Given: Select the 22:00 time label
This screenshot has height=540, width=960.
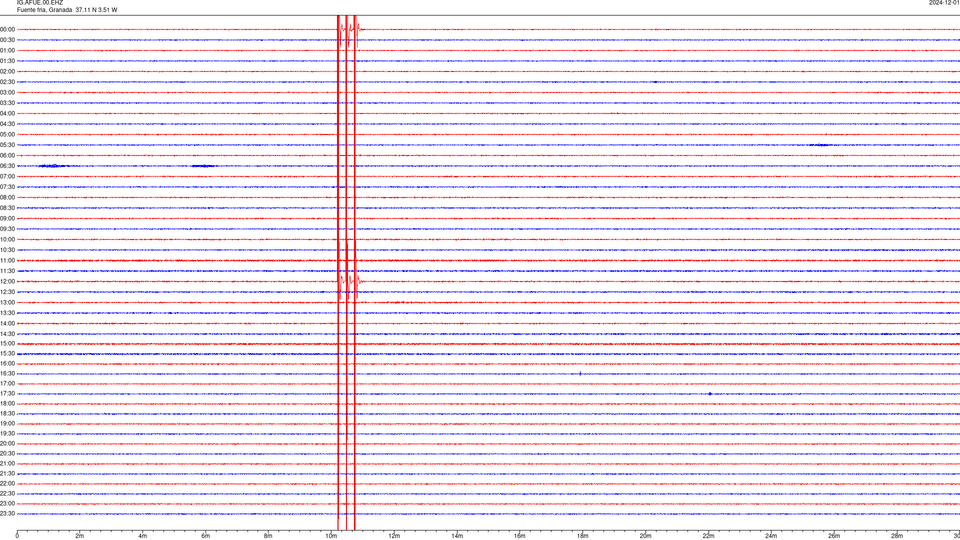Looking at the screenshot, I should coord(7,484).
